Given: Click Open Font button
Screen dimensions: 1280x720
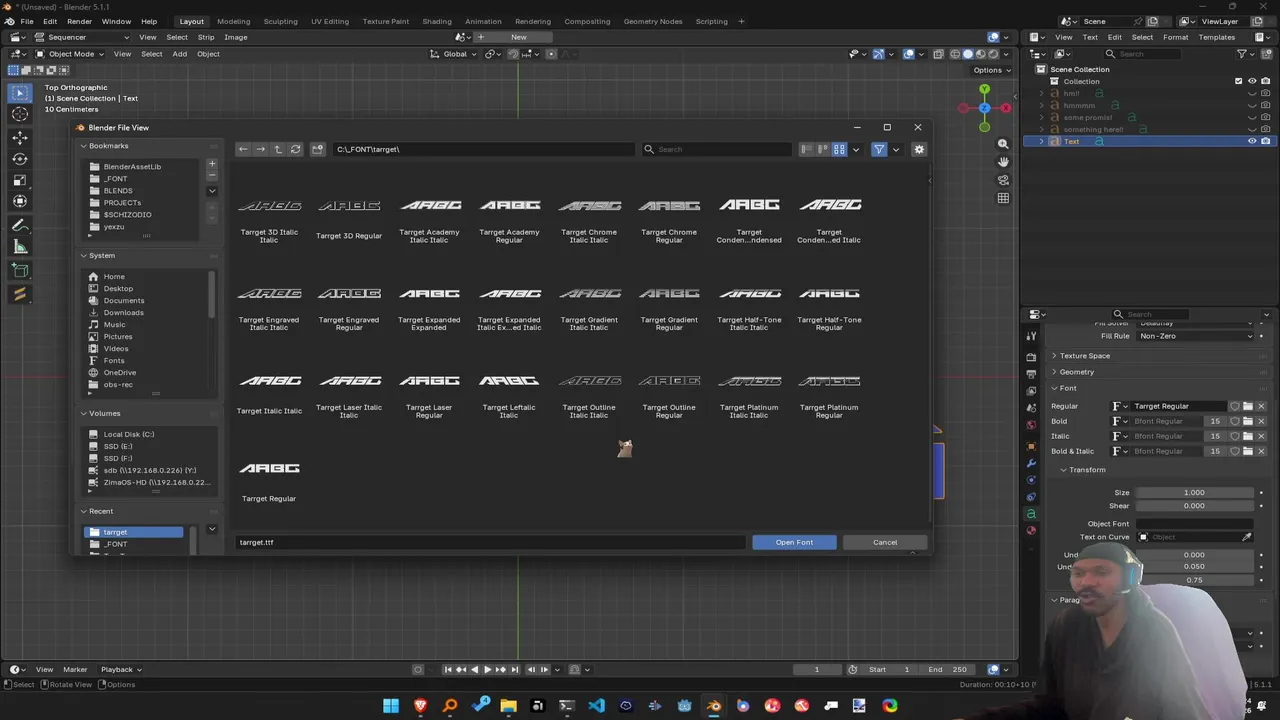Looking at the screenshot, I should click(x=794, y=542).
